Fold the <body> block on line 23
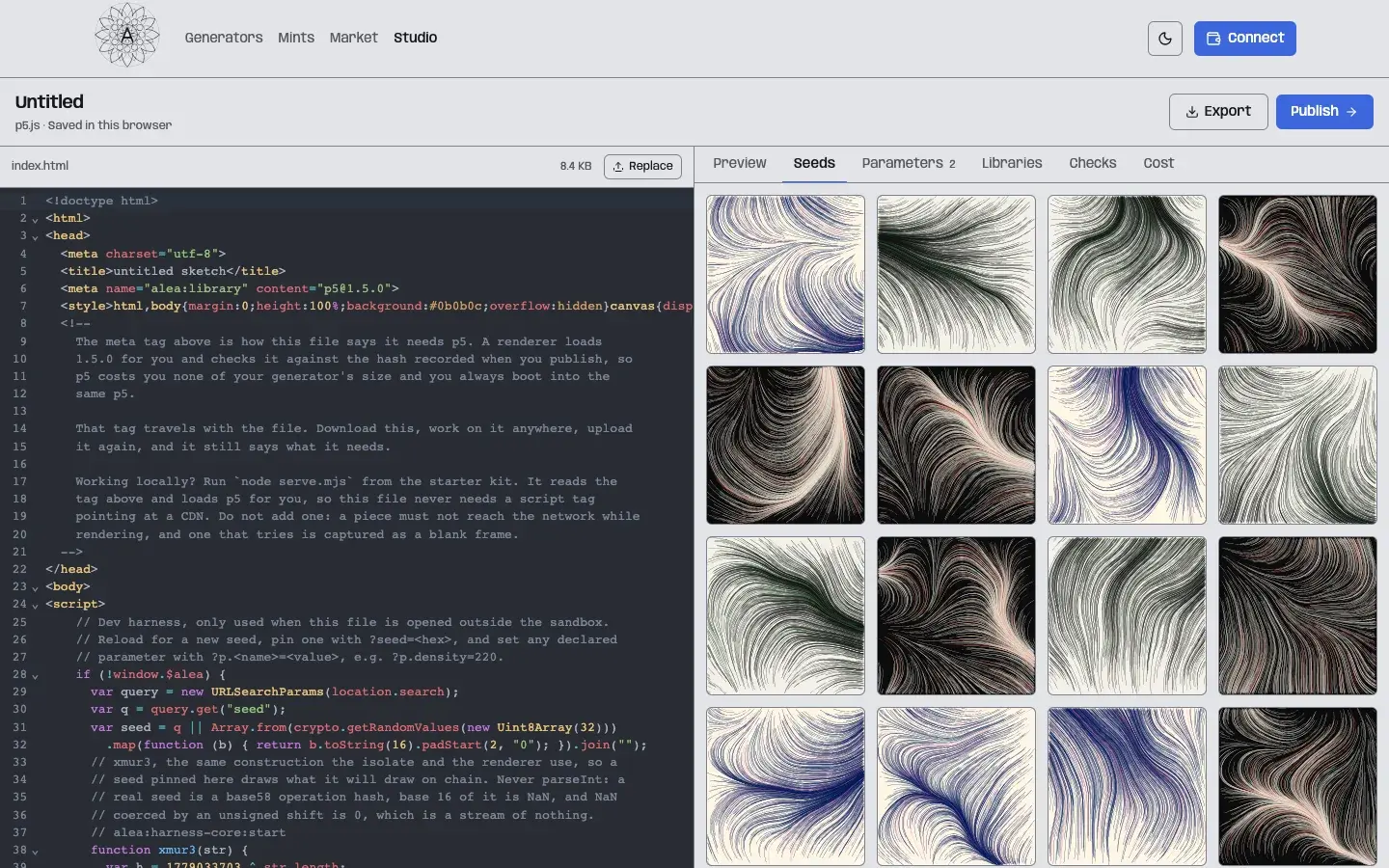The width and height of the screenshot is (1389, 868). (x=35, y=587)
